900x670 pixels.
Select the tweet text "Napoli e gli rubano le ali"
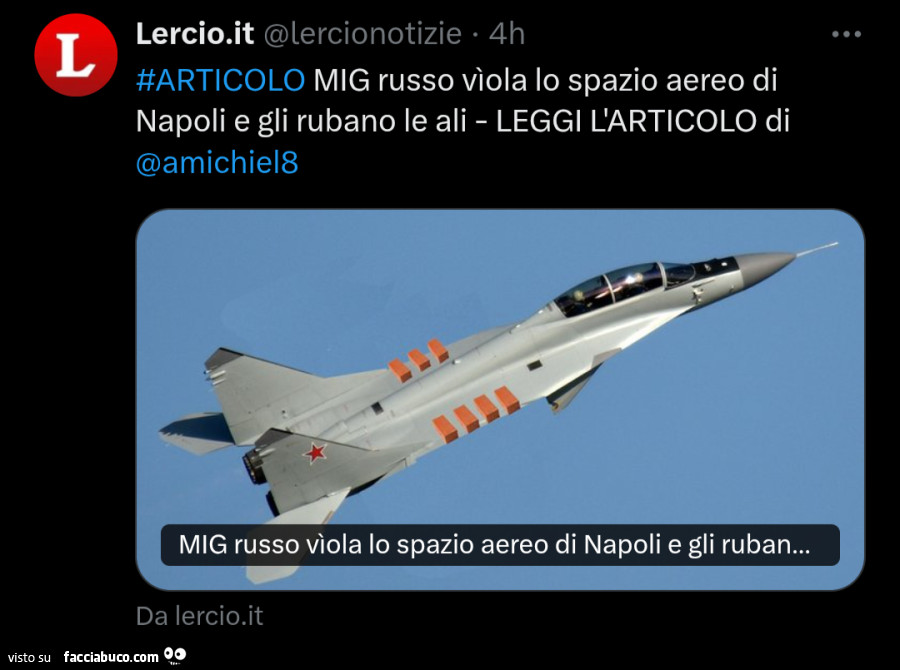coord(301,121)
